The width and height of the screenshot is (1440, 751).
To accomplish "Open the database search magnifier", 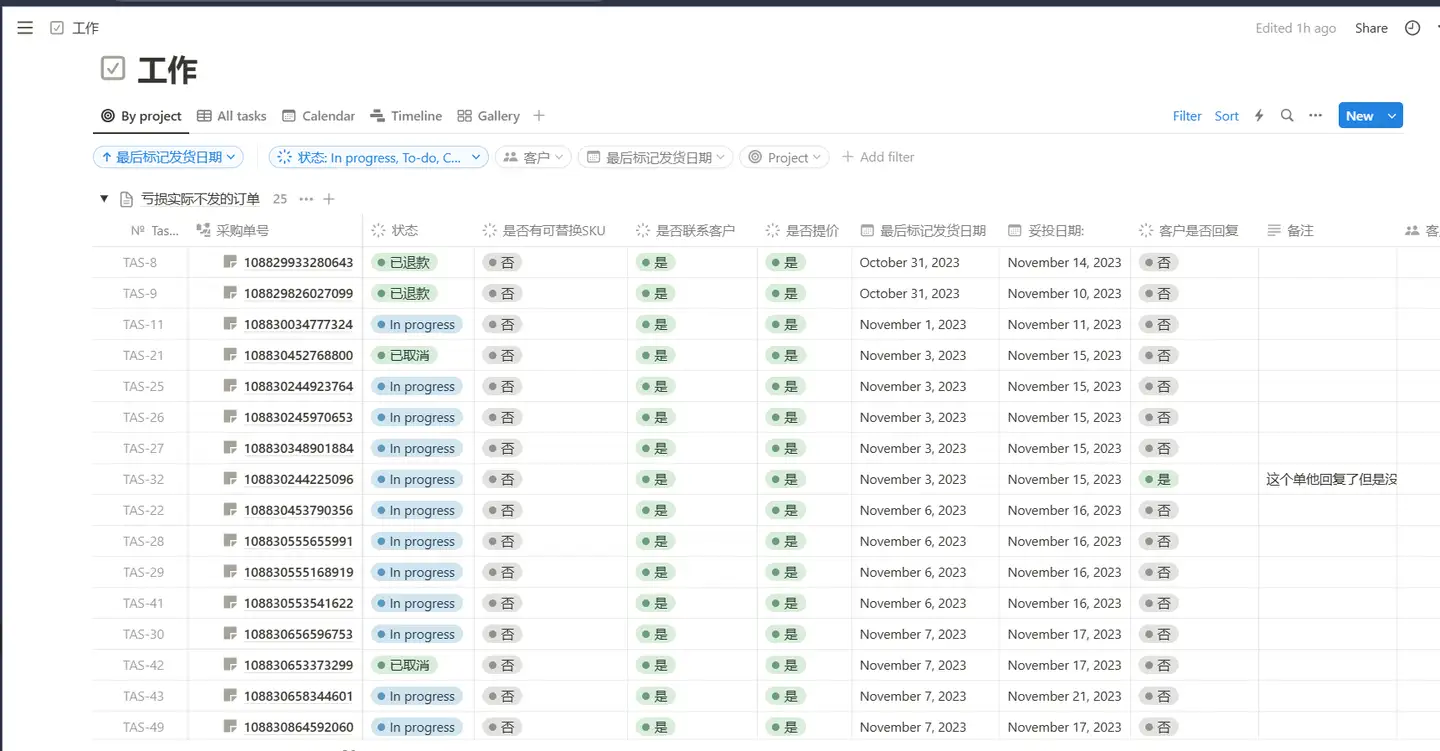I will coord(1287,116).
